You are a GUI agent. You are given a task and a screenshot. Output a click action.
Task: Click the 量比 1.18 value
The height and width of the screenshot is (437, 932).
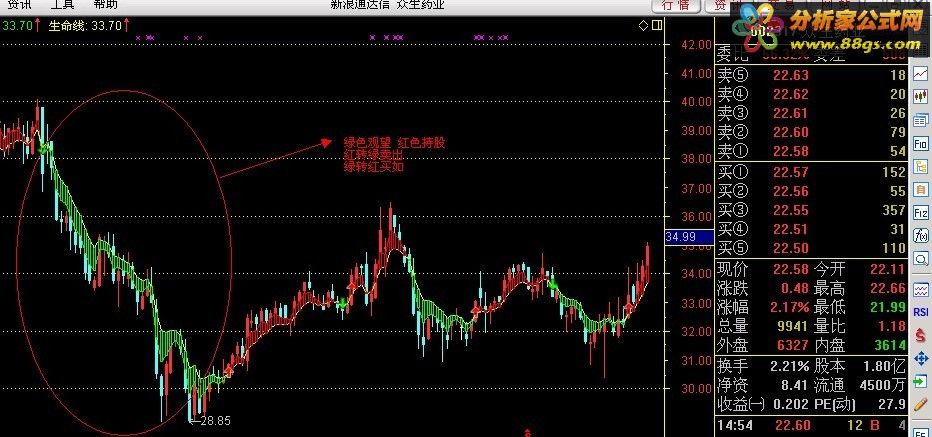(x=892, y=326)
